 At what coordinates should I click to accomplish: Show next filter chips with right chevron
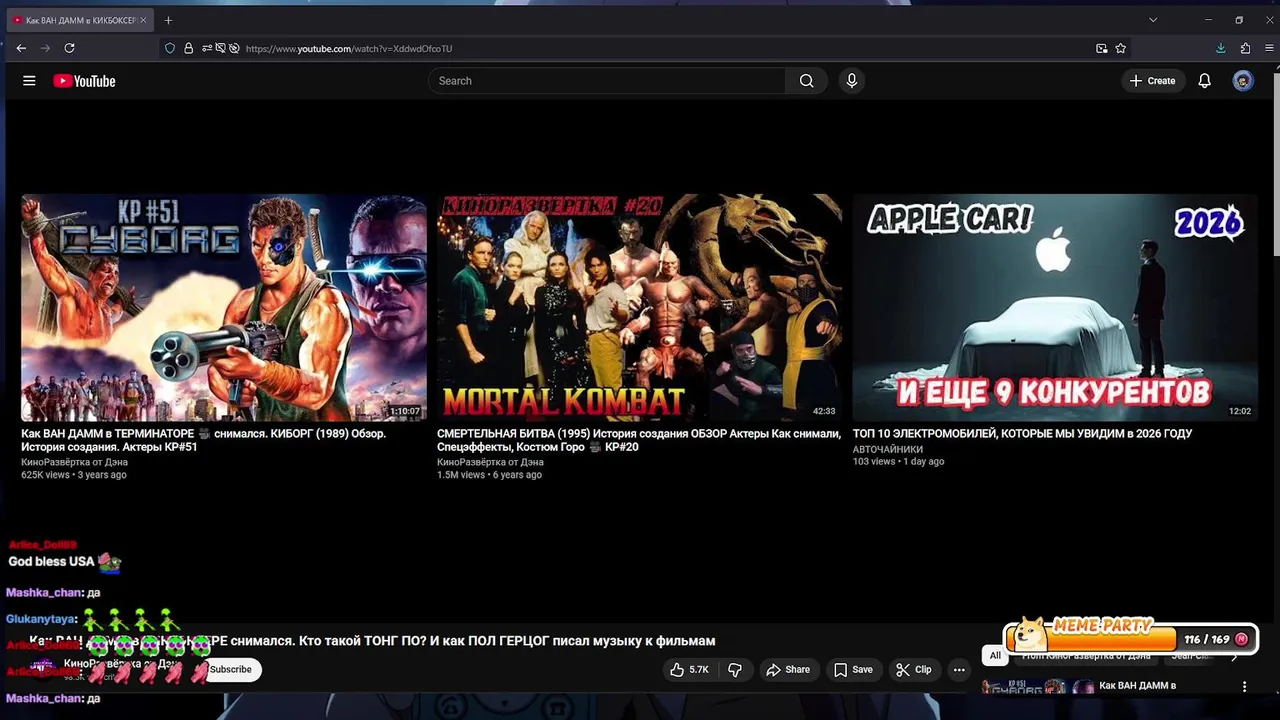coord(1234,656)
